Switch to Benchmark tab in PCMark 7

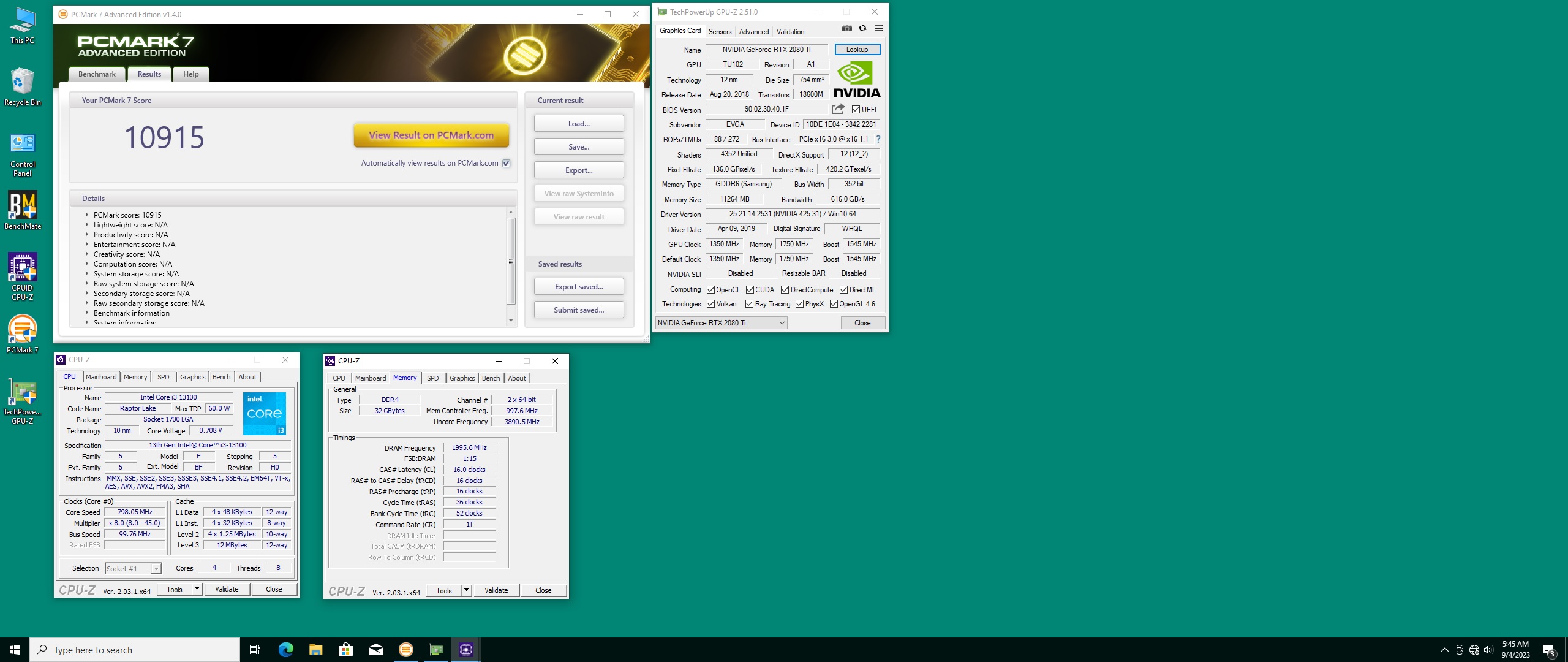tap(97, 74)
